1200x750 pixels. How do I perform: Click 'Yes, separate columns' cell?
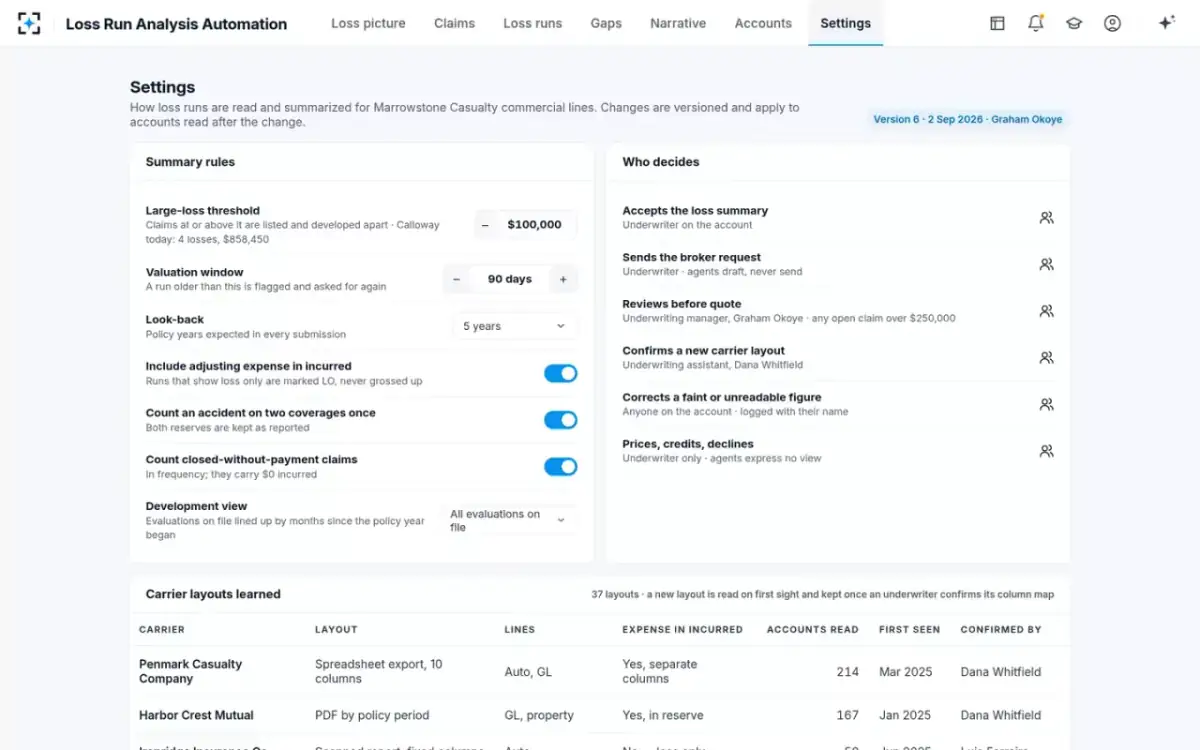[660, 671]
